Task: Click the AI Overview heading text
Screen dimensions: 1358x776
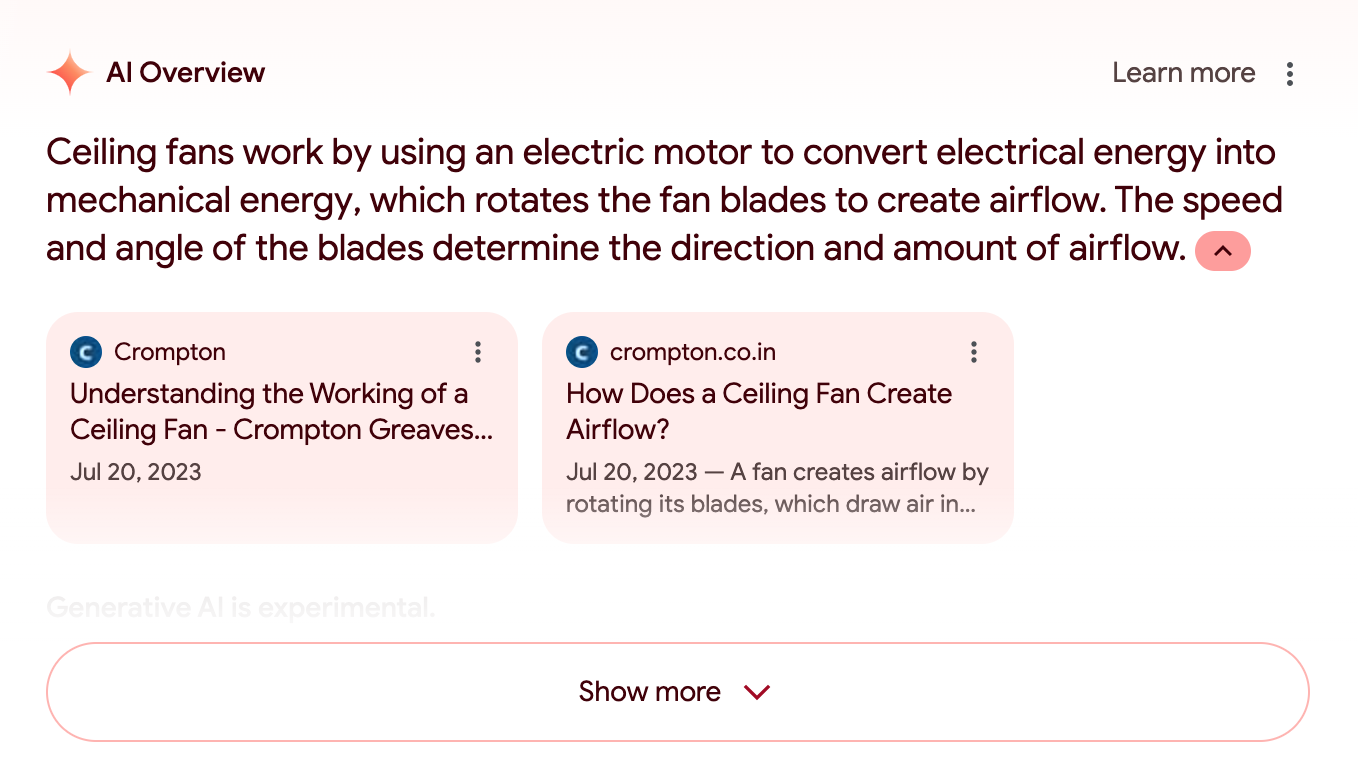Action: [x=185, y=73]
